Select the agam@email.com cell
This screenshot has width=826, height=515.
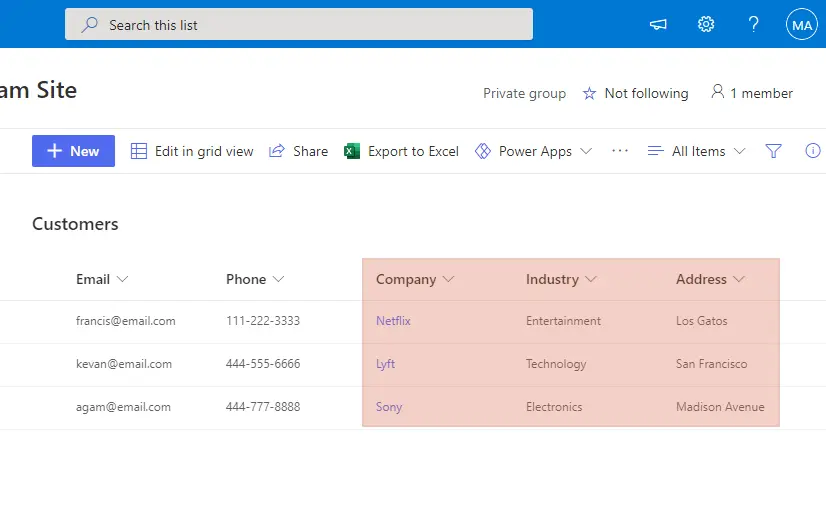(123, 407)
